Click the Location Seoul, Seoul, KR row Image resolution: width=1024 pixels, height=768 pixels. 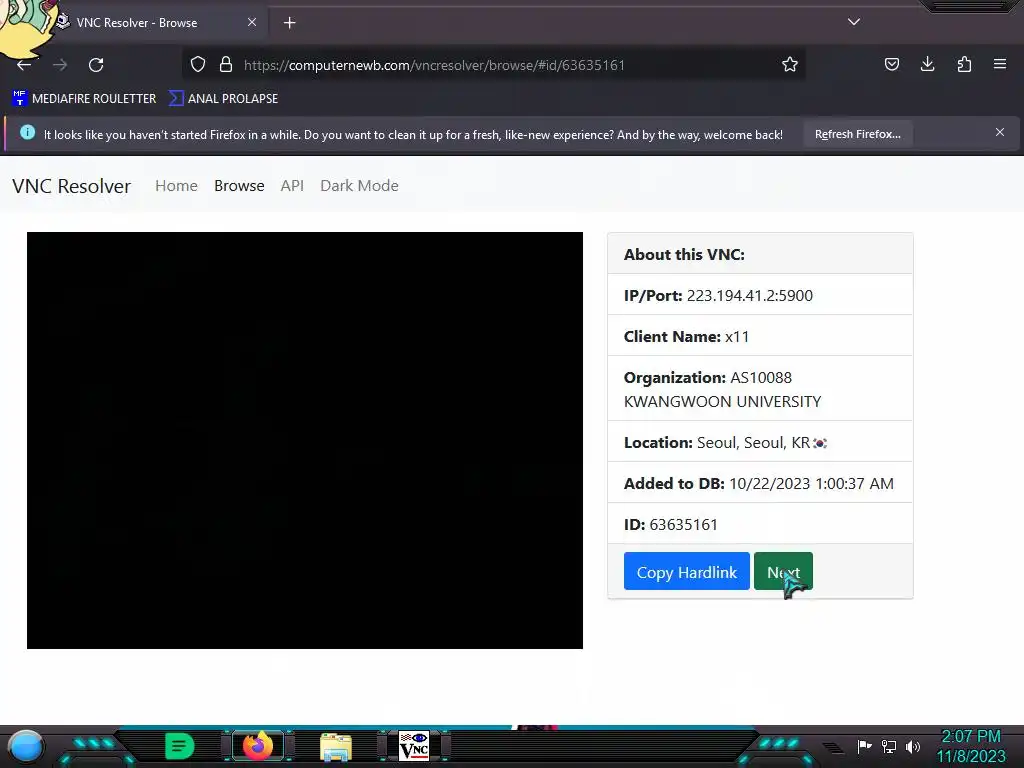tap(760, 442)
